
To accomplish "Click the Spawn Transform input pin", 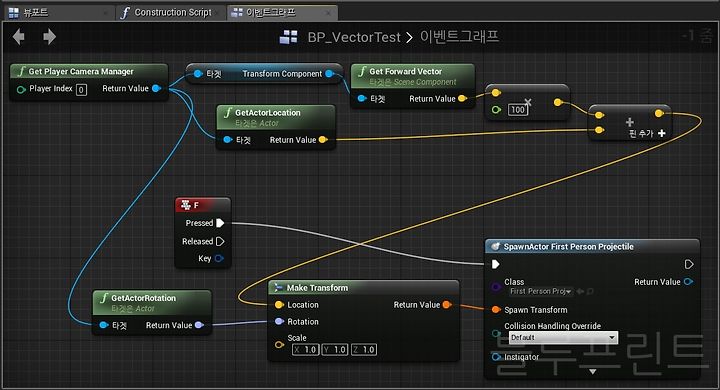I will coord(496,310).
